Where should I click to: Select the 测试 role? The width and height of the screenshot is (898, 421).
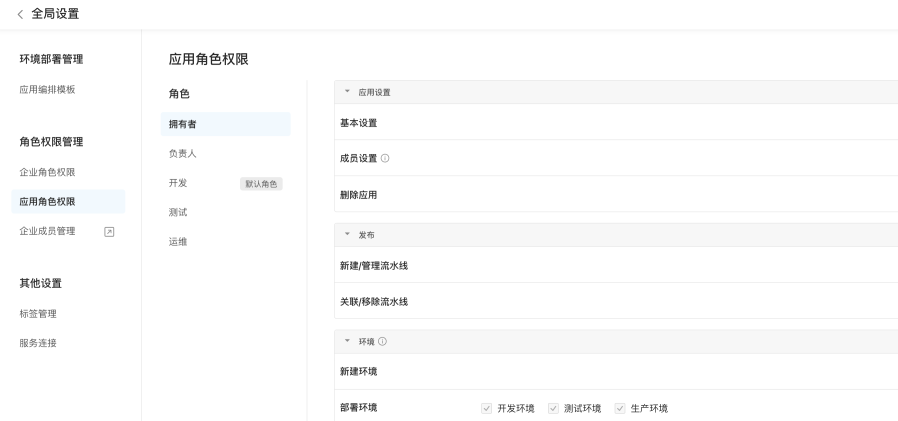point(178,212)
